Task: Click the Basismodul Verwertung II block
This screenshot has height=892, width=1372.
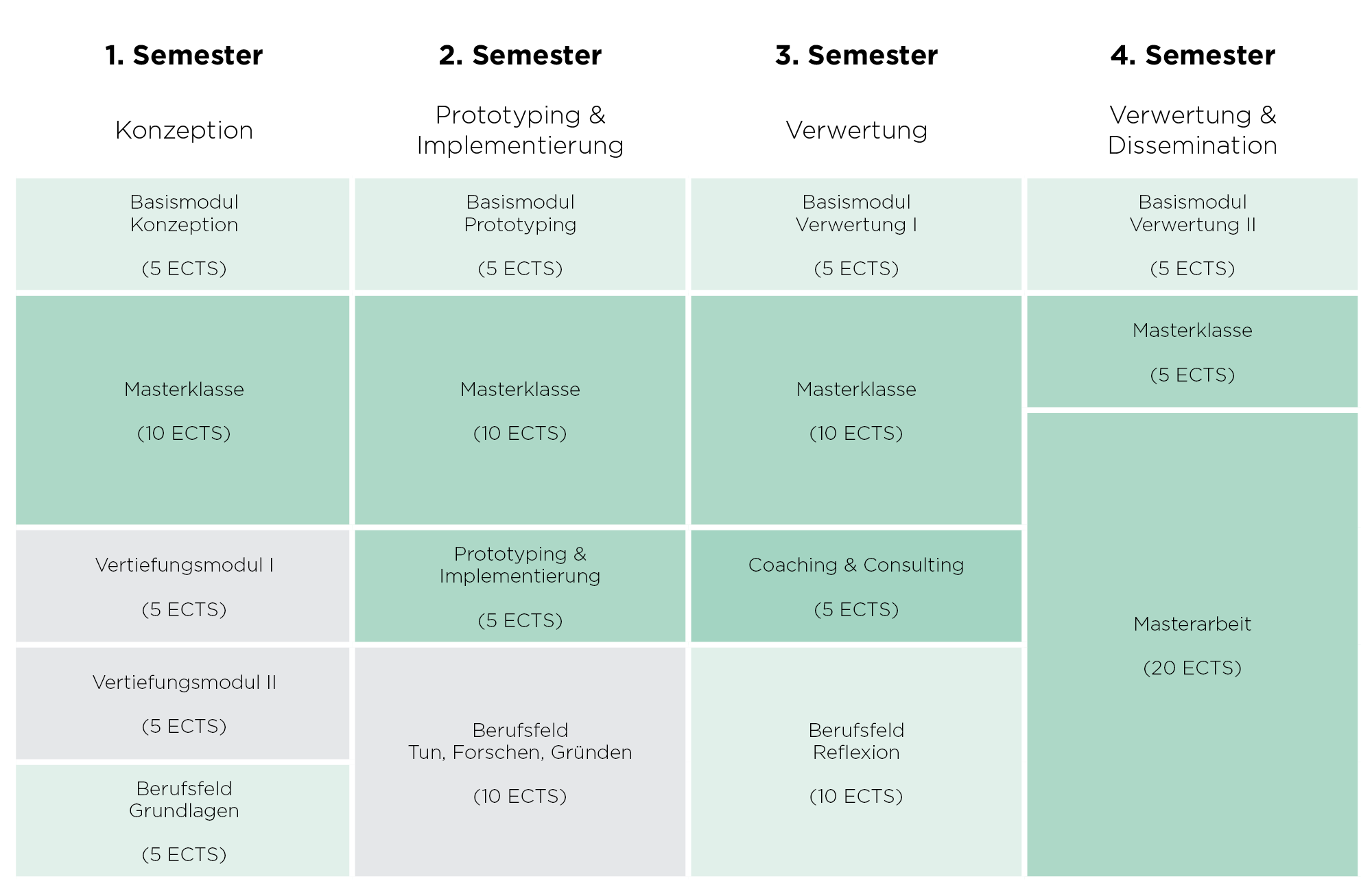Action: [x=1192, y=234]
